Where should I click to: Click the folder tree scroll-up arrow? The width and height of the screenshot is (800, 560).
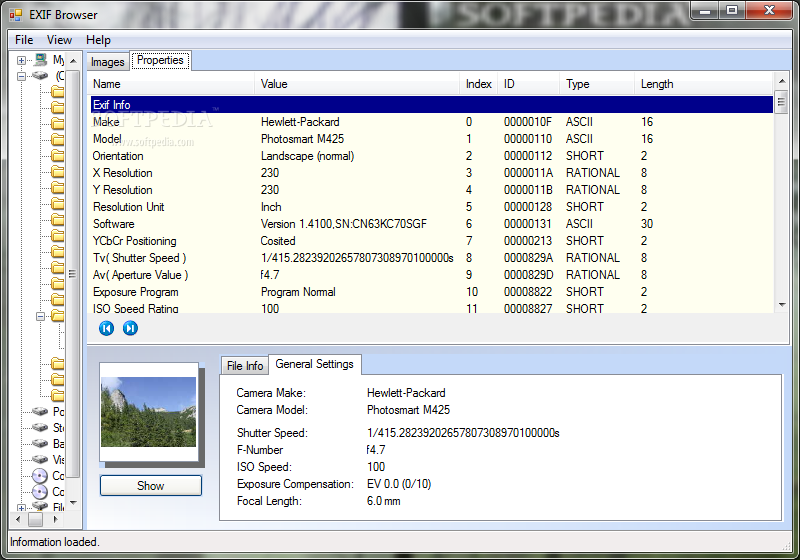click(x=73, y=61)
